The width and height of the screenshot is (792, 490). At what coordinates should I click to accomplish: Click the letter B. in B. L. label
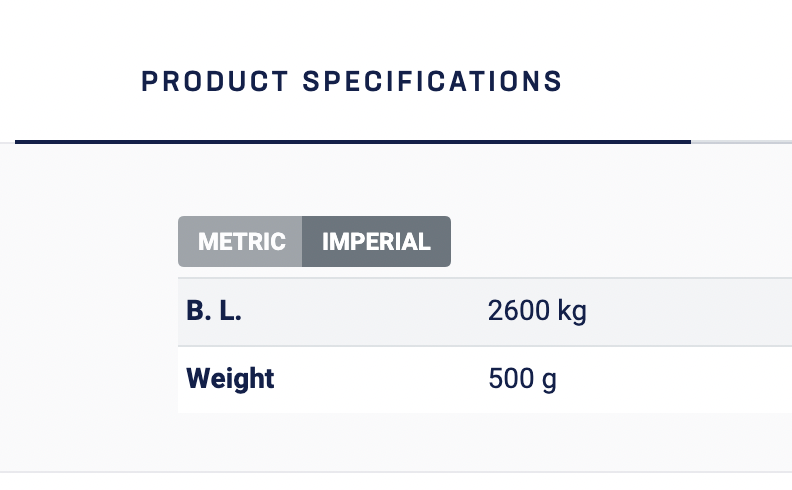[197, 312]
